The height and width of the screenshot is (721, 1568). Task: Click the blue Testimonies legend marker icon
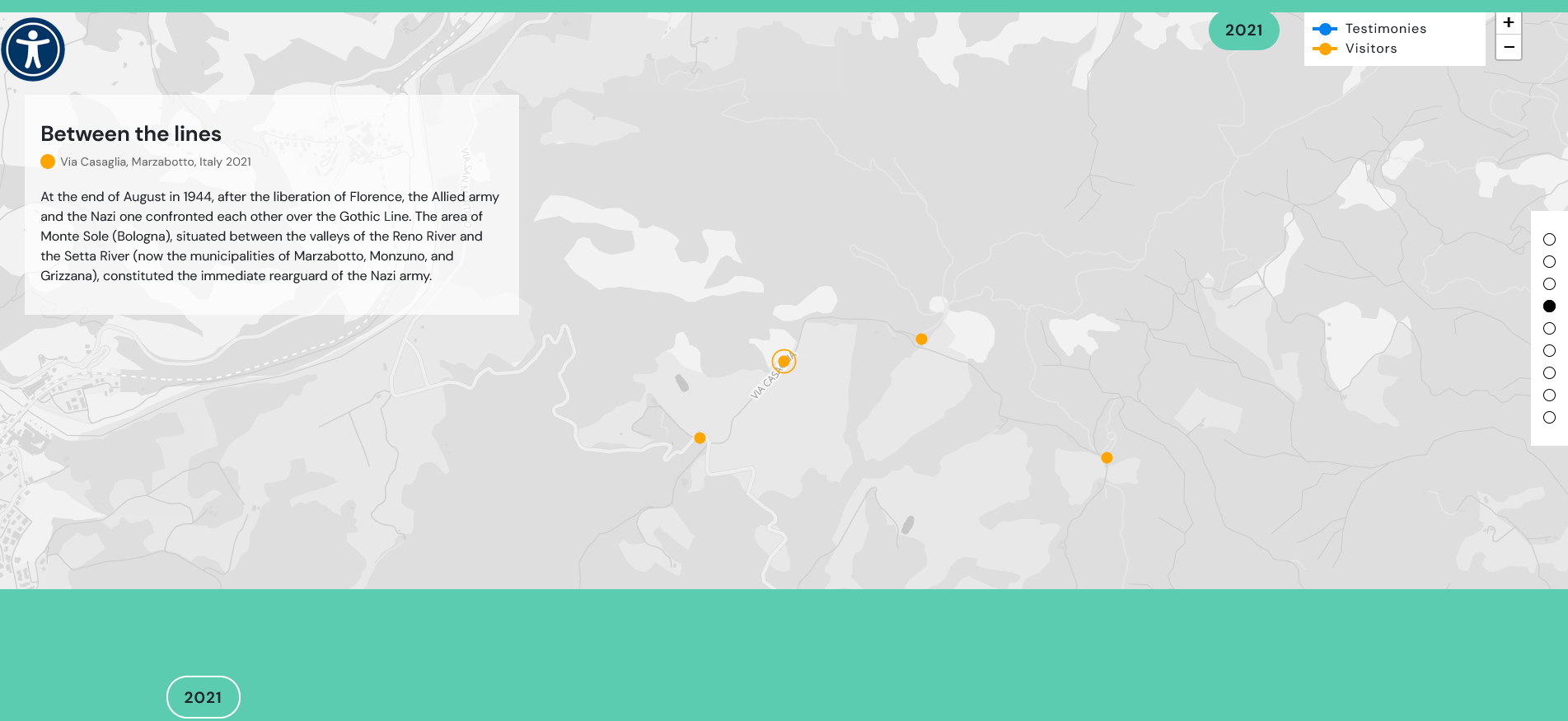coord(1324,29)
